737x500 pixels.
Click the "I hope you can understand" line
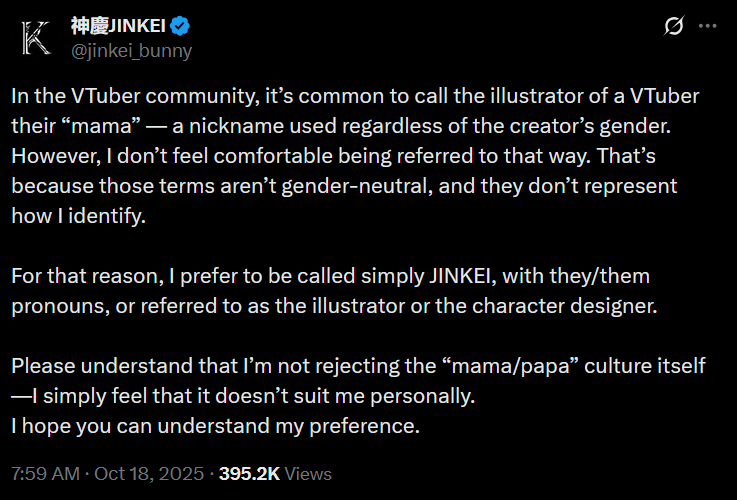pos(215,426)
